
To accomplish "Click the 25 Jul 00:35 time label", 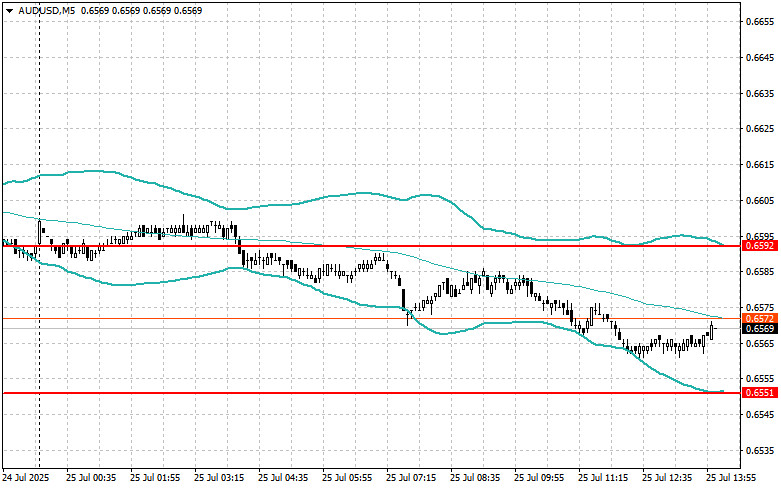I will point(91,478).
